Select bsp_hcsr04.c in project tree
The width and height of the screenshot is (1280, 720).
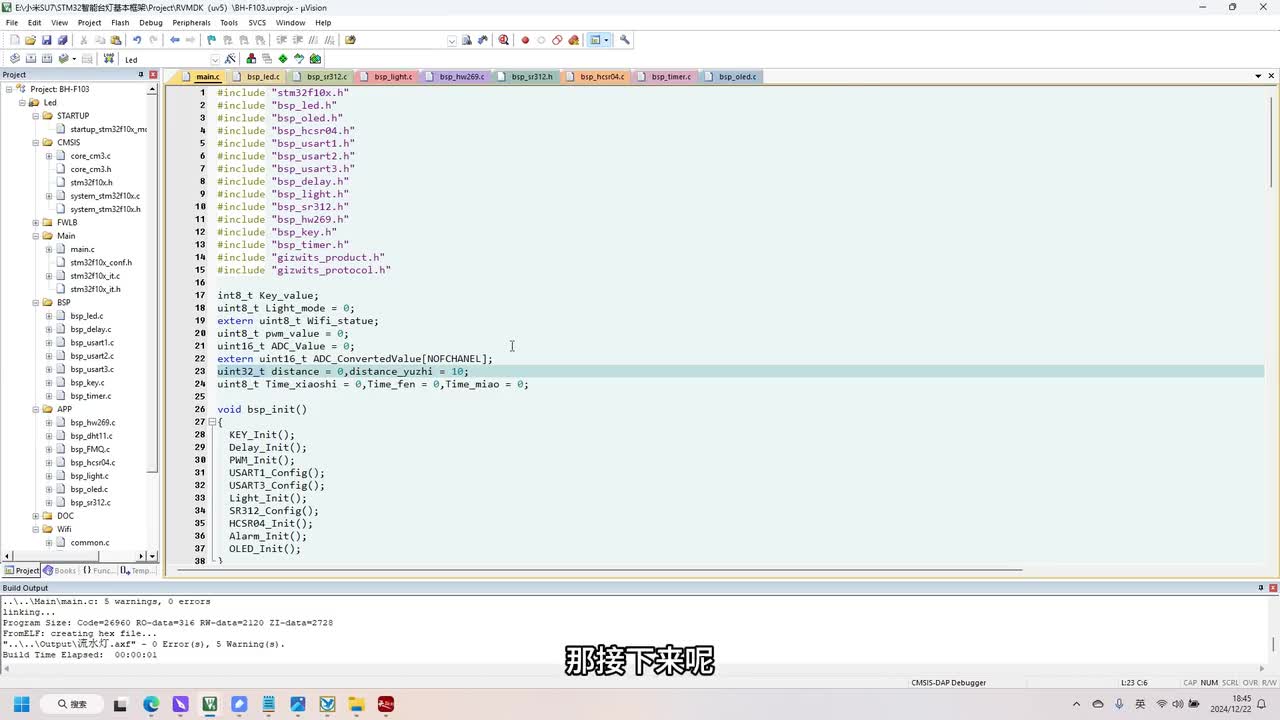[x=93, y=462]
